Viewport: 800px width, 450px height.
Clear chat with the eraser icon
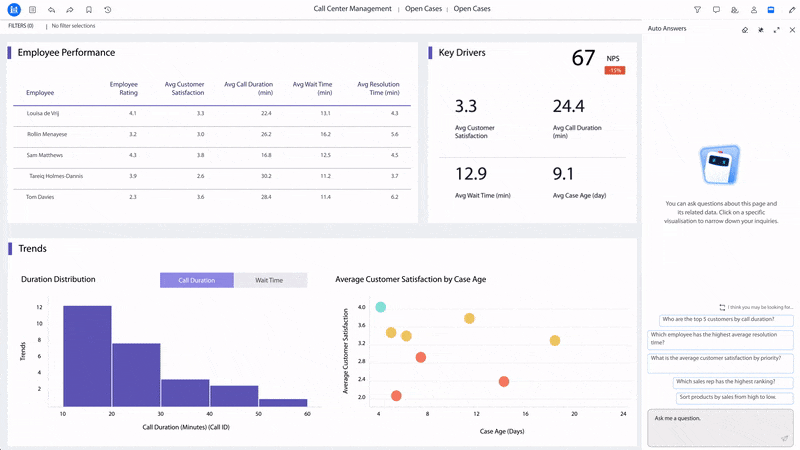point(745,30)
